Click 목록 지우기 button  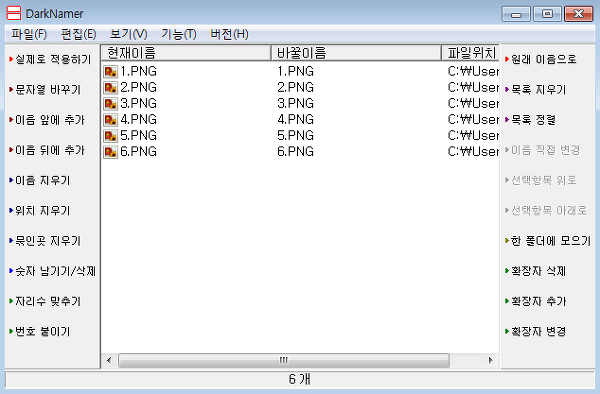pos(535,90)
